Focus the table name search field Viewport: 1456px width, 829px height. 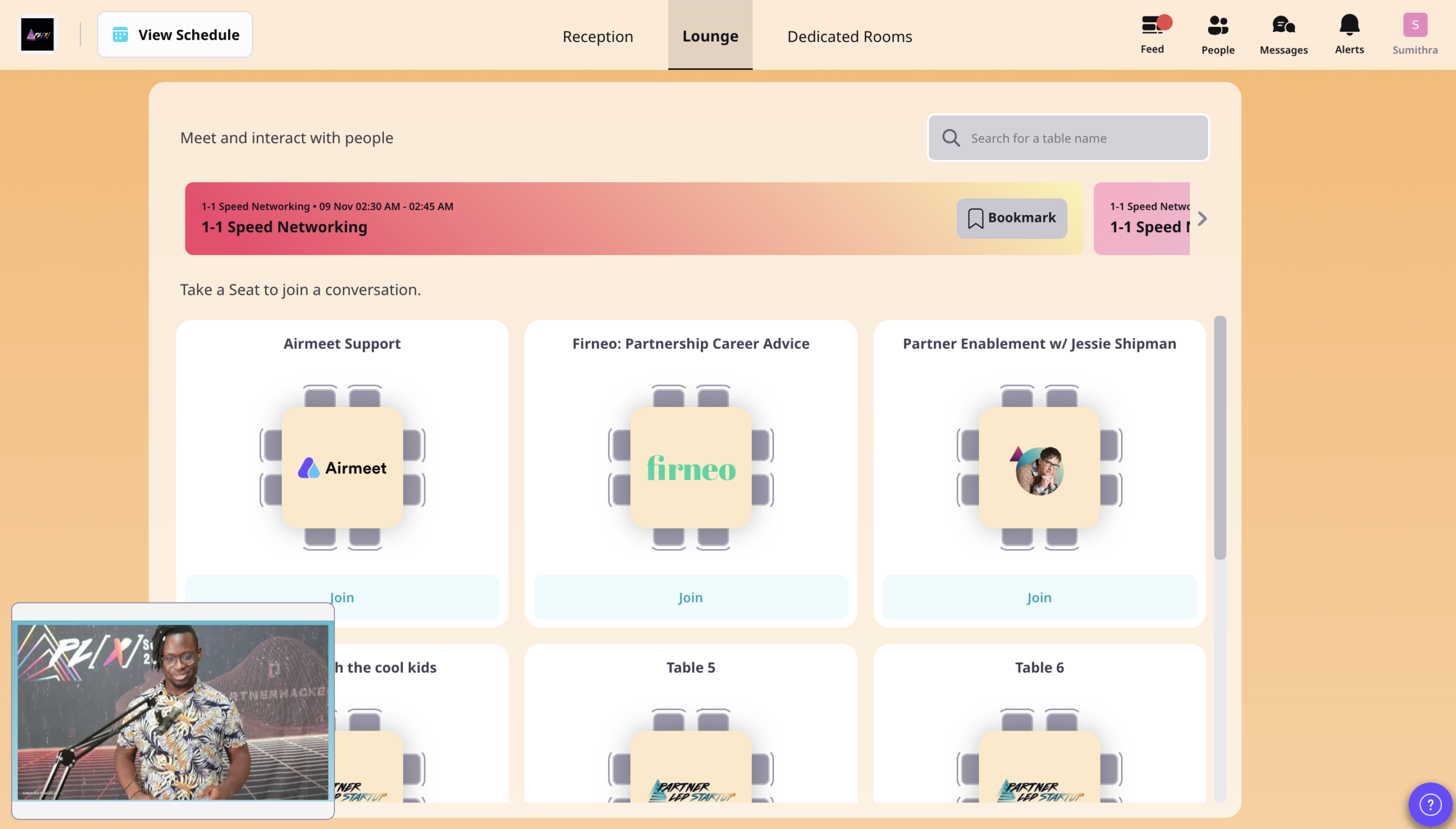[1068, 138]
